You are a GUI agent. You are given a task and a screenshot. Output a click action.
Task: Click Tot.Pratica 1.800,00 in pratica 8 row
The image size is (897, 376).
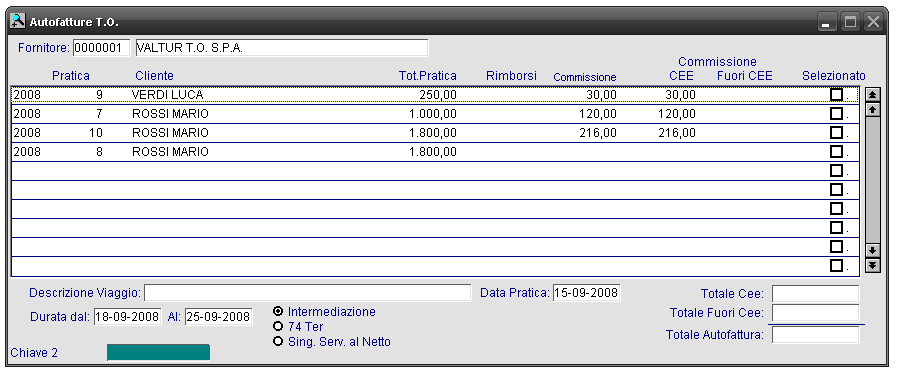[433, 152]
